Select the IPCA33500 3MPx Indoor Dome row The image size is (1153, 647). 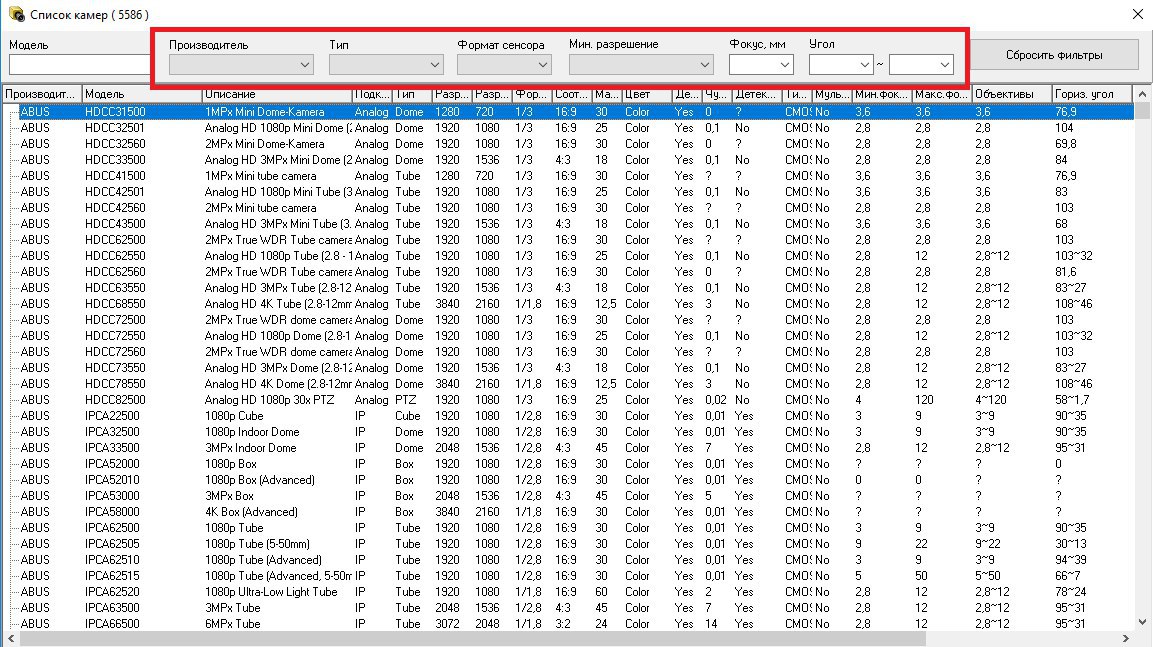tap(575, 448)
